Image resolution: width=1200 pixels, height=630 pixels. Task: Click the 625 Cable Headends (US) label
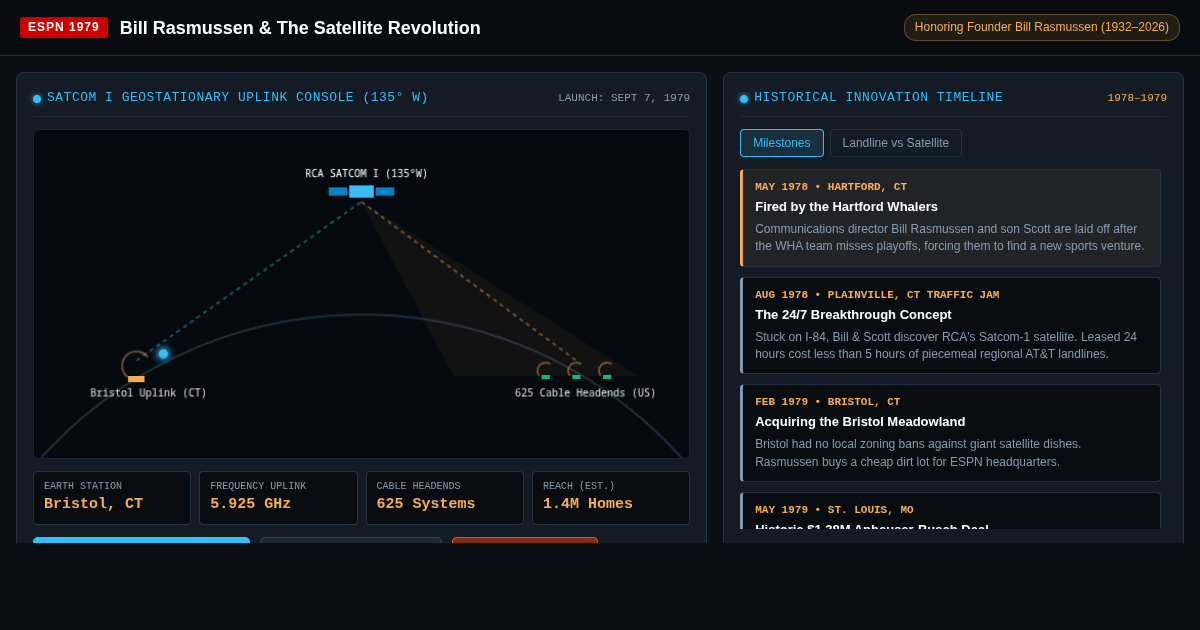[586, 393]
